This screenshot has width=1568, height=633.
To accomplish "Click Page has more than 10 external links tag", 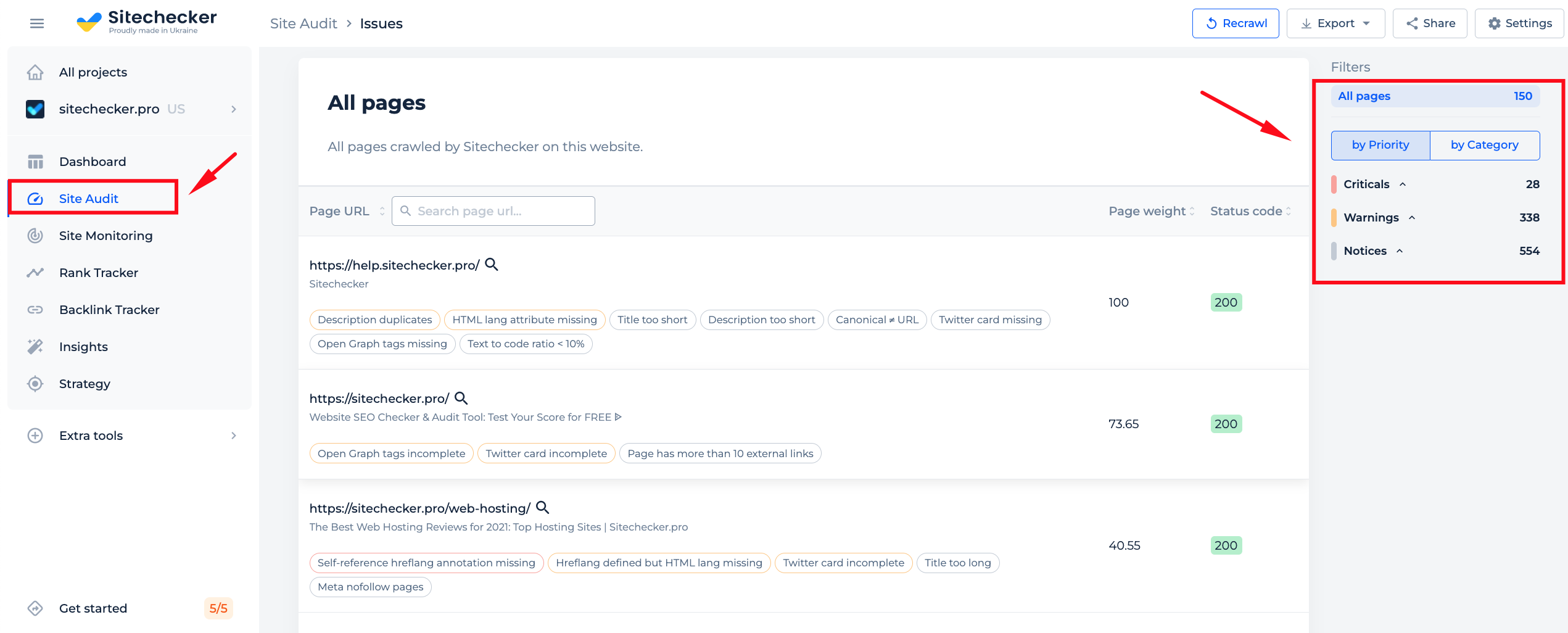I will [x=720, y=453].
